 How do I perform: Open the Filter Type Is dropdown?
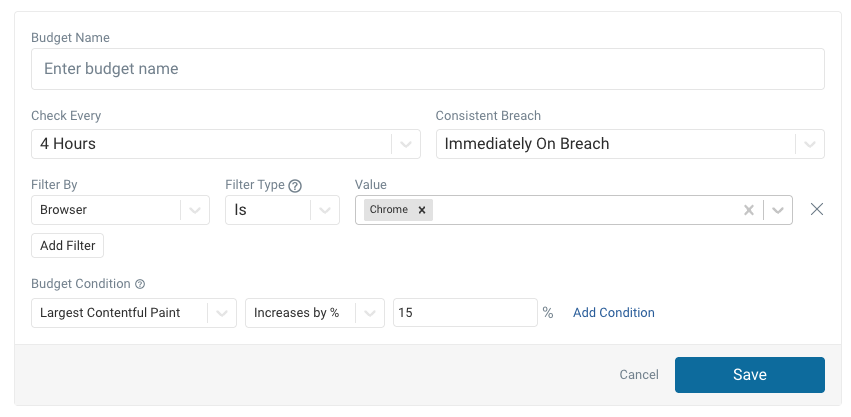tap(325, 210)
